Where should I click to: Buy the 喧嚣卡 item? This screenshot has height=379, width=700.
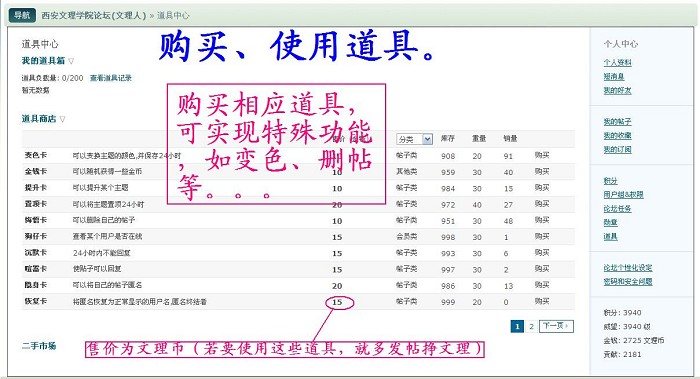[x=542, y=269]
